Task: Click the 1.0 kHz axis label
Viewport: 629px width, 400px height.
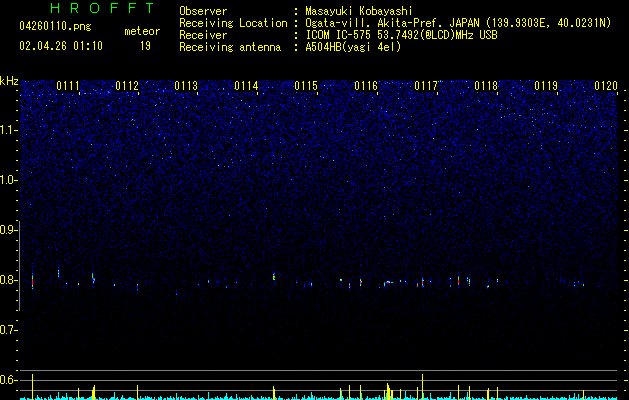Action: (x=9, y=180)
